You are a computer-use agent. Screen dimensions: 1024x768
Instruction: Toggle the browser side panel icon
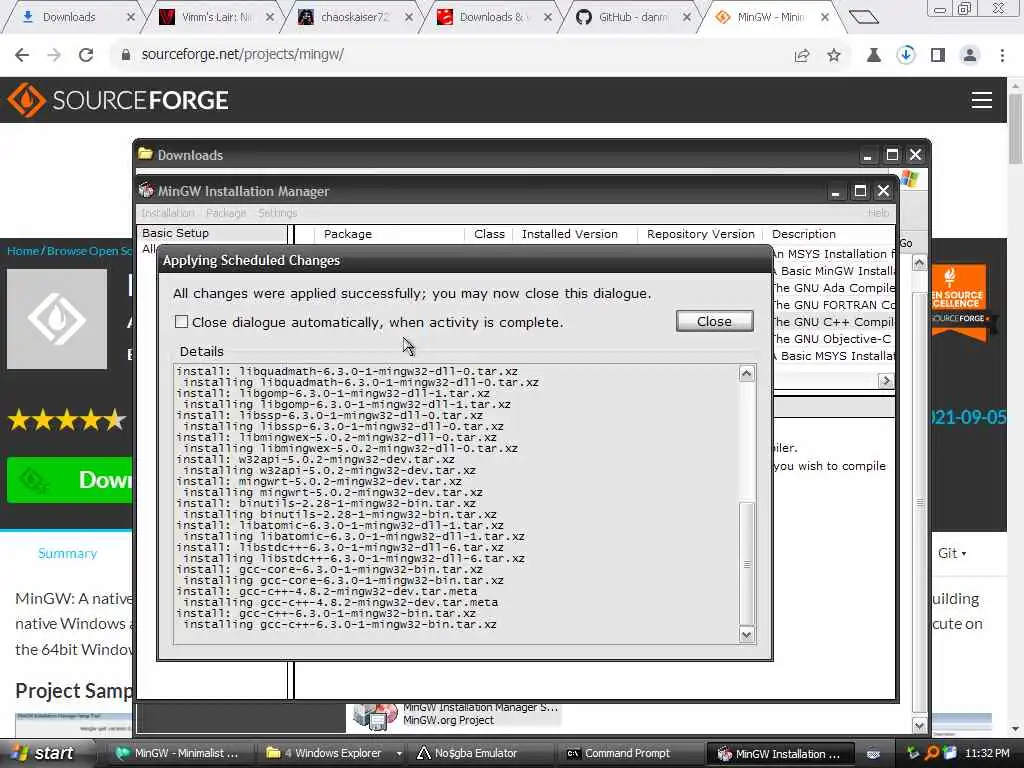938,56
